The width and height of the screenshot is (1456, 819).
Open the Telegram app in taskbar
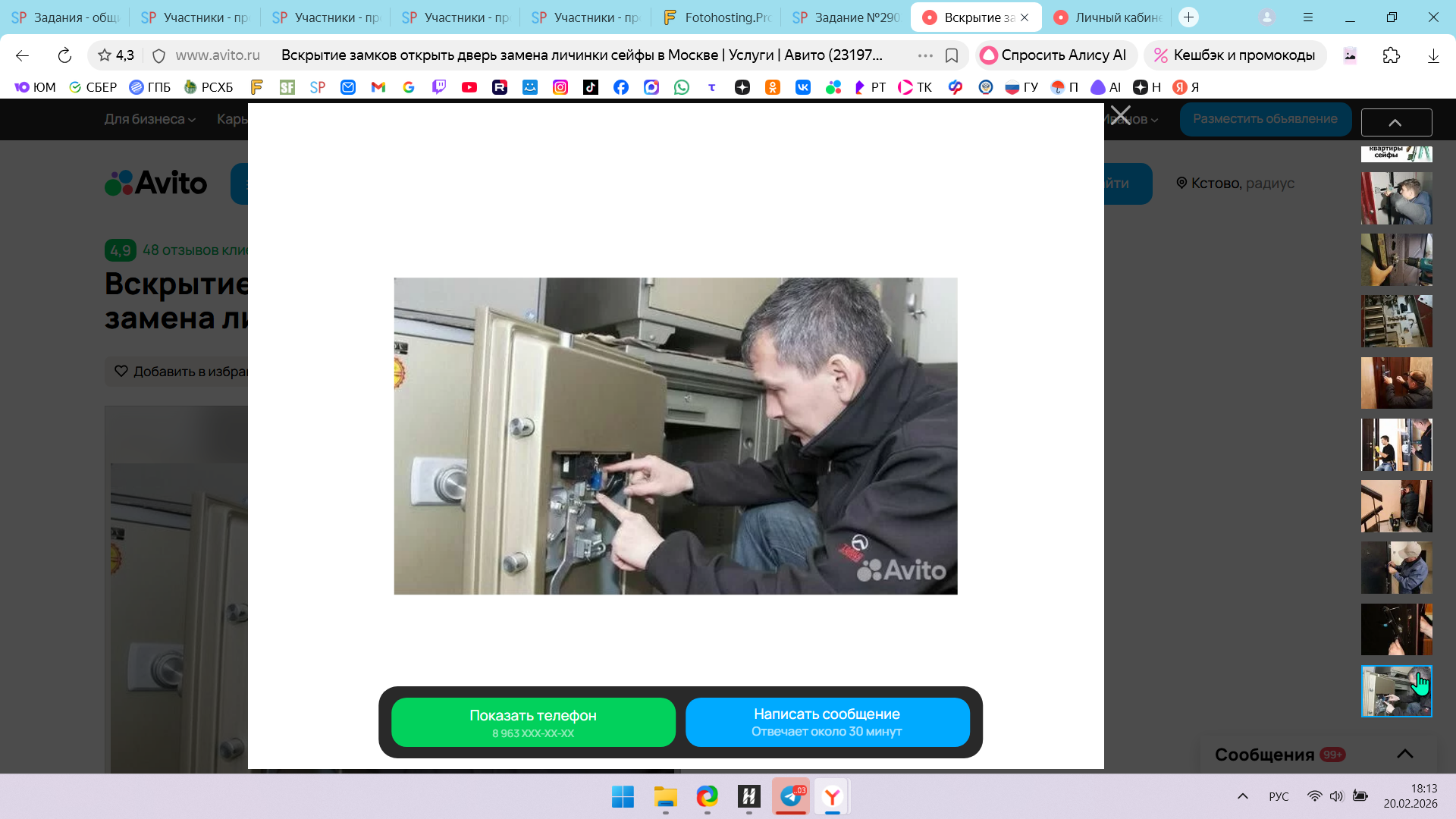click(x=791, y=796)
